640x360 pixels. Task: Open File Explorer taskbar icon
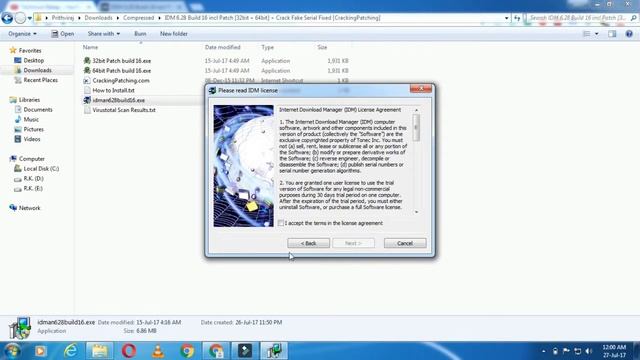[x=100, y=351]
